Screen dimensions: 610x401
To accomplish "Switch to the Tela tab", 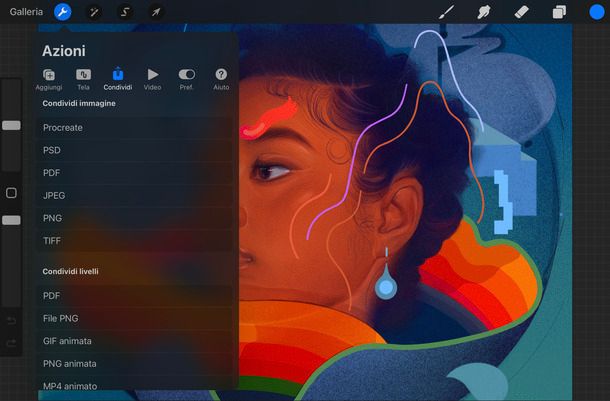I will [83, 79].
